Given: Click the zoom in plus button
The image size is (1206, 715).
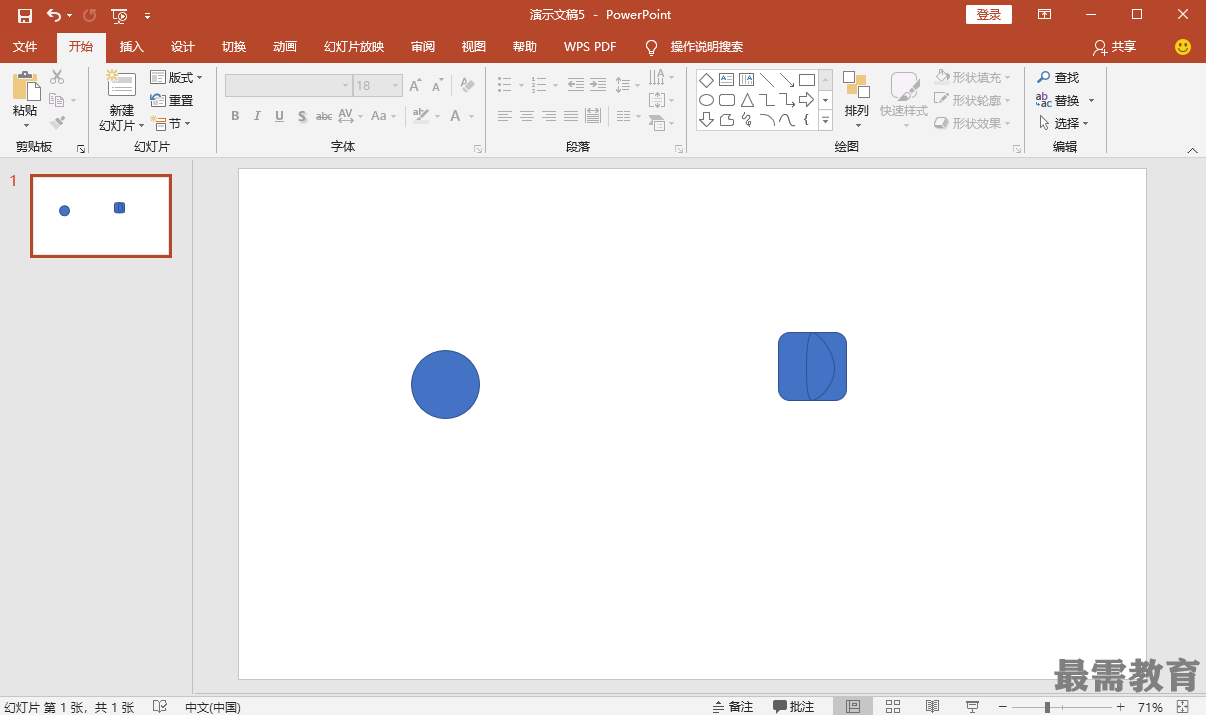Looking at the screenshot, I should coord(1121,707).
